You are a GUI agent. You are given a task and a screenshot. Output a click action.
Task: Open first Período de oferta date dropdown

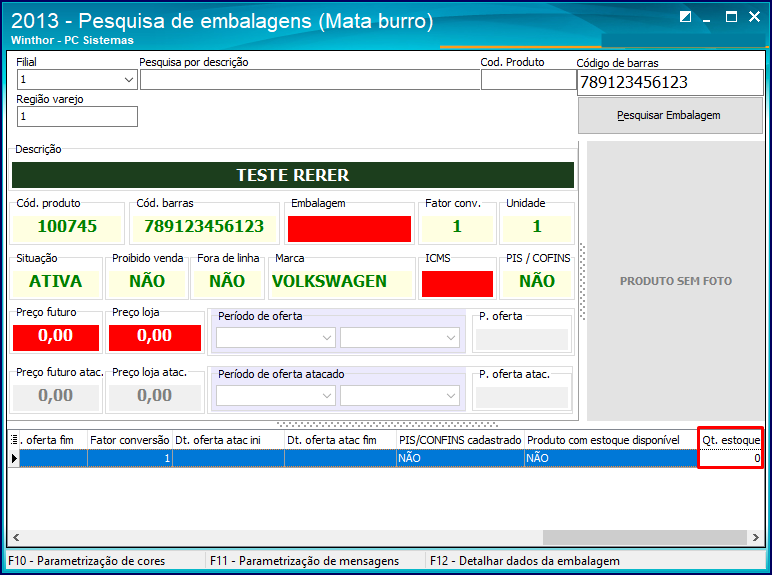tap(326, 338)
